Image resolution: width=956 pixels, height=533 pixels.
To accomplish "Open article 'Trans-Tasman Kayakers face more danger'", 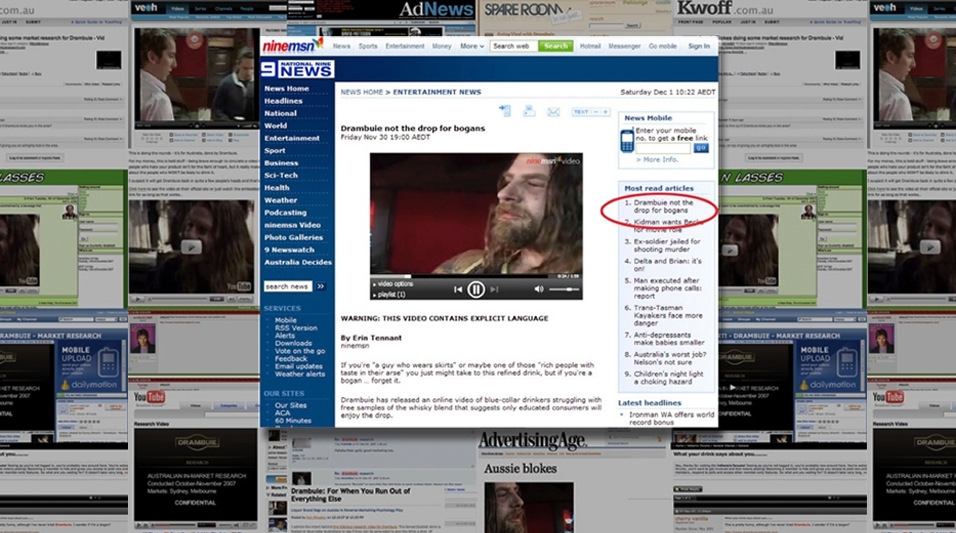I will (668, 315).
